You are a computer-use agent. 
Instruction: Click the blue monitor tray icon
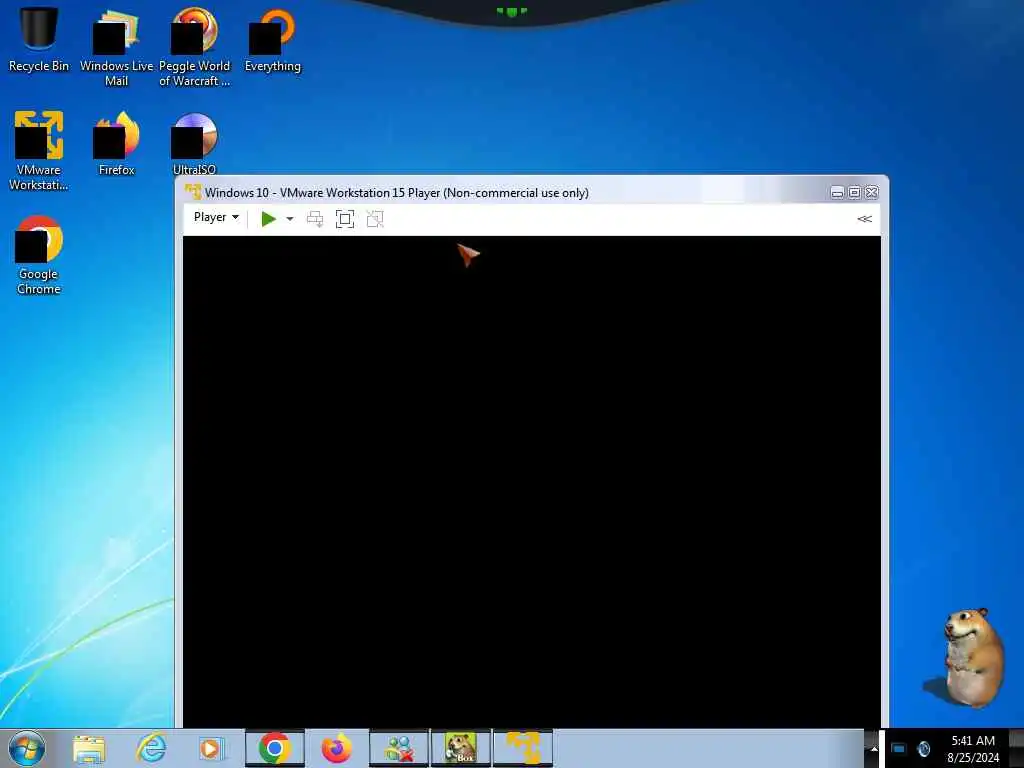pyautogui.click(x=899, y=748)
